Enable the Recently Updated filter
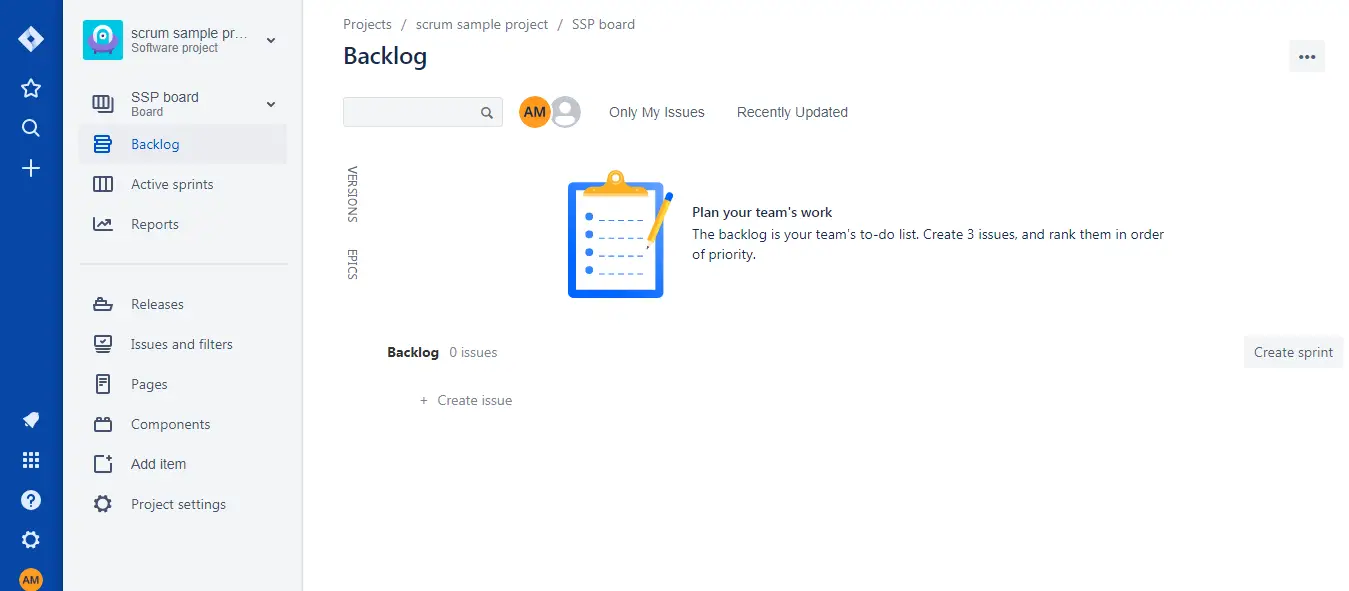This screenshot has width=1349, height=591. tap(791, 112)
